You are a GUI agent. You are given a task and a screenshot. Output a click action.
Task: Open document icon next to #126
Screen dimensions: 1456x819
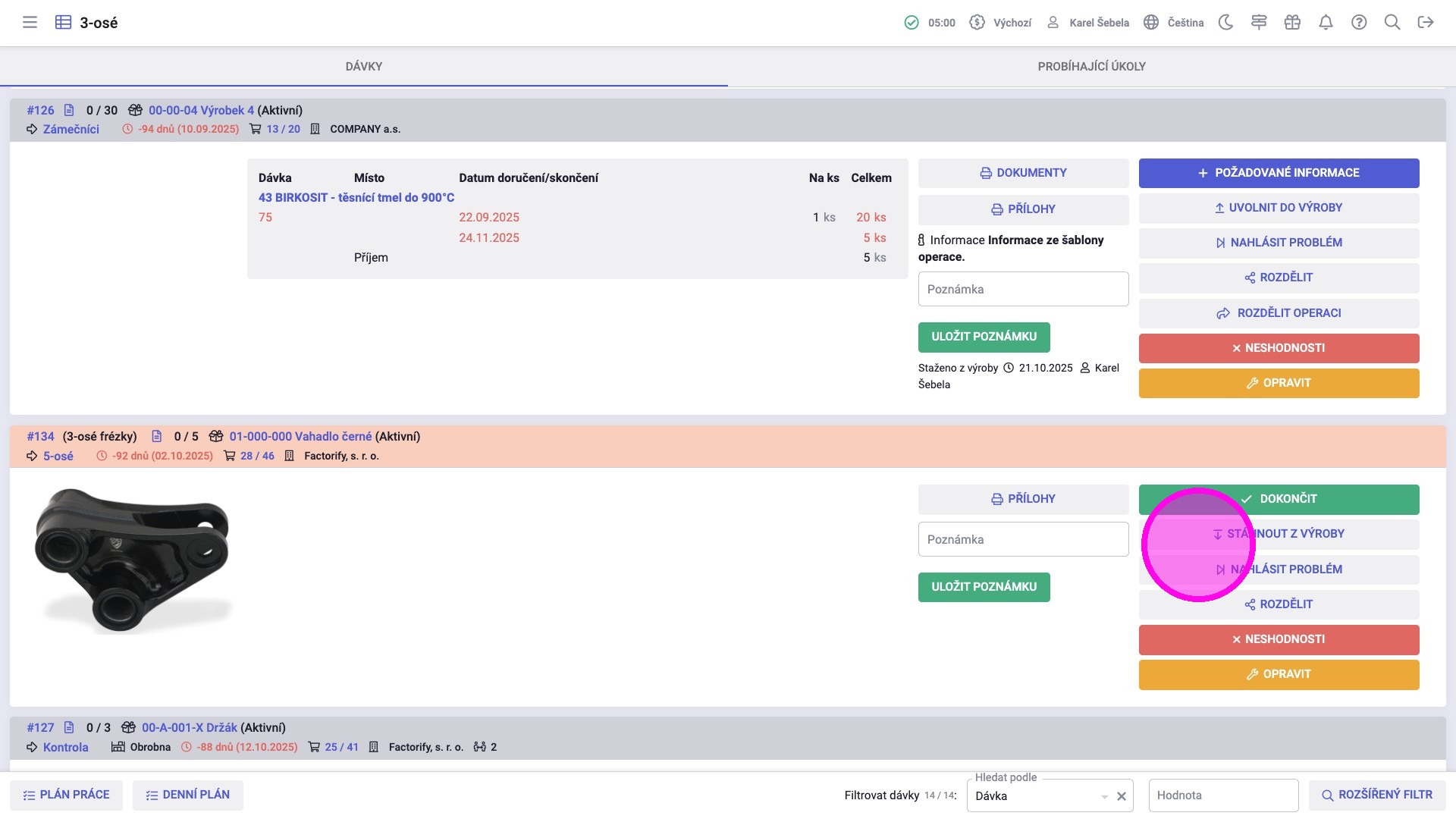click(69, 111)
